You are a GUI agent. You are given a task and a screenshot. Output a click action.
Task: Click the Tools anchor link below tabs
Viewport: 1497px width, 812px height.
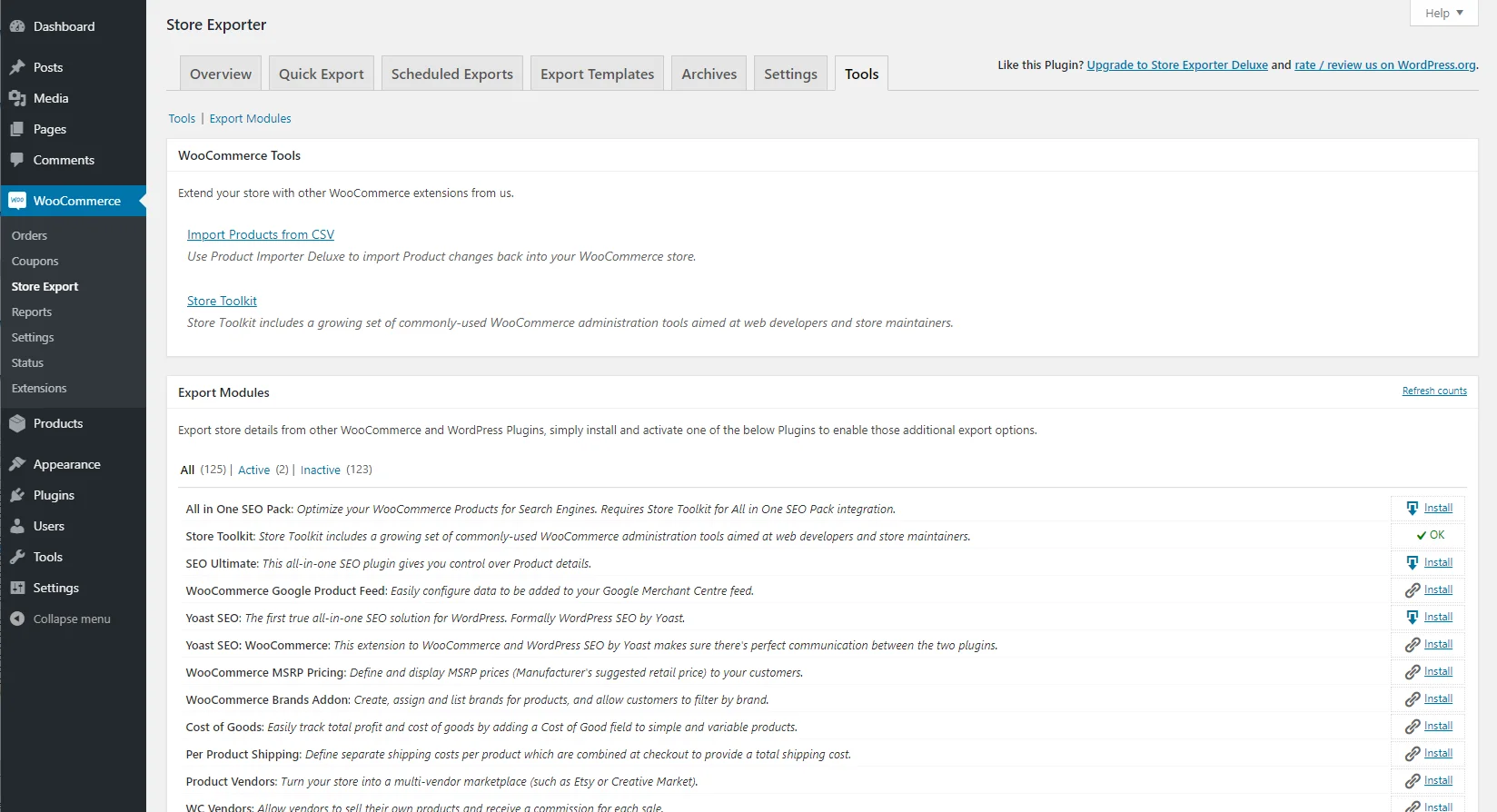tap(182, 118)
